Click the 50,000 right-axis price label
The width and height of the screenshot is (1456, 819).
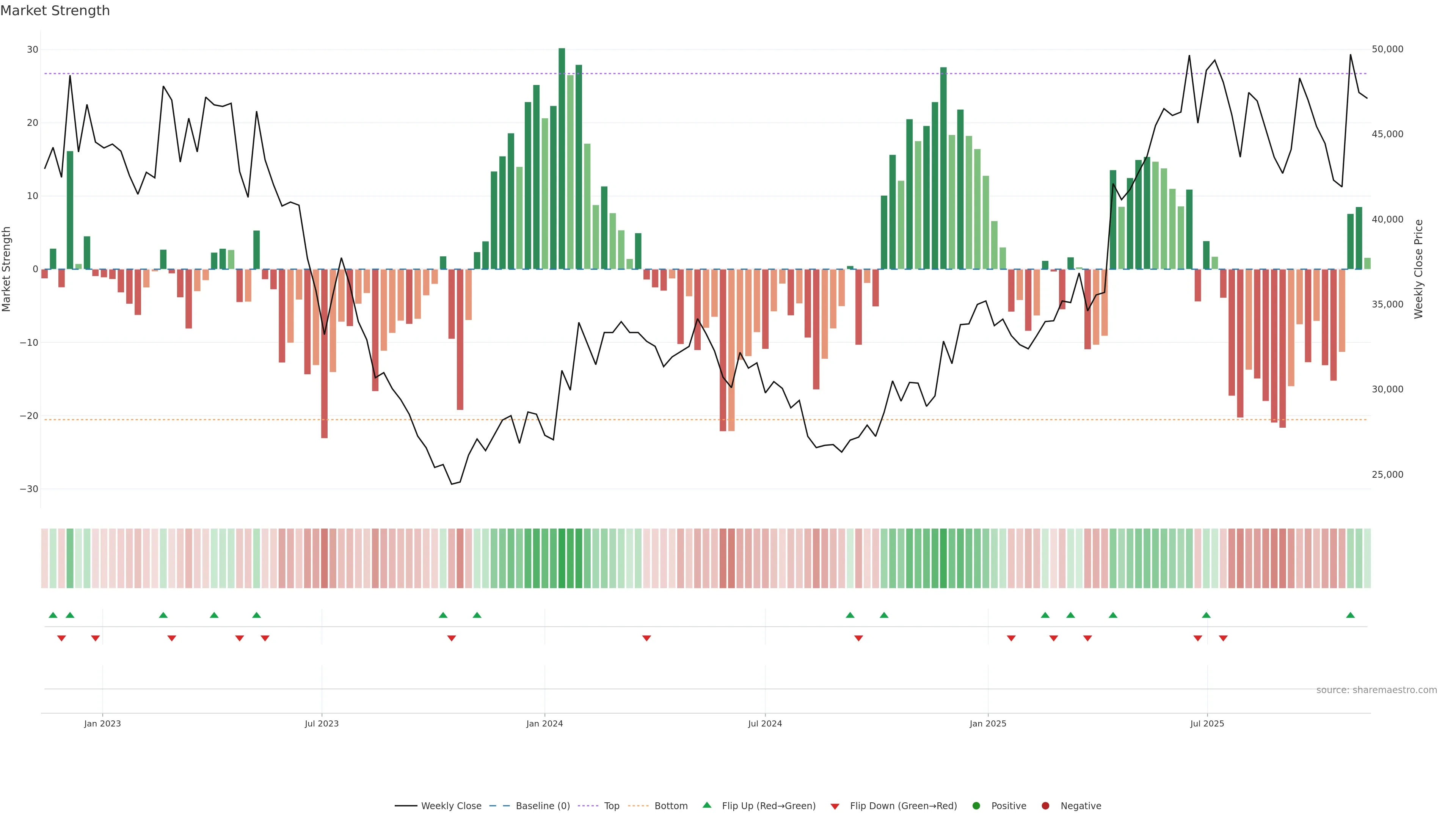(1387, 49)
